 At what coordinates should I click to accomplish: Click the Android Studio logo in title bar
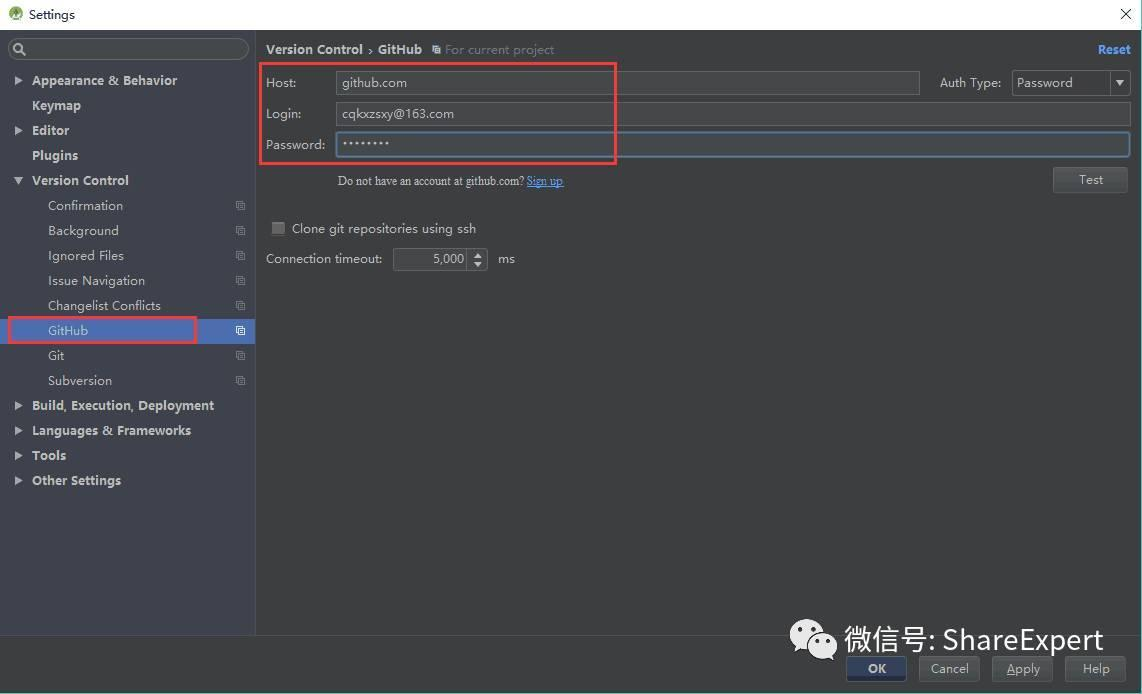point(15,14)
